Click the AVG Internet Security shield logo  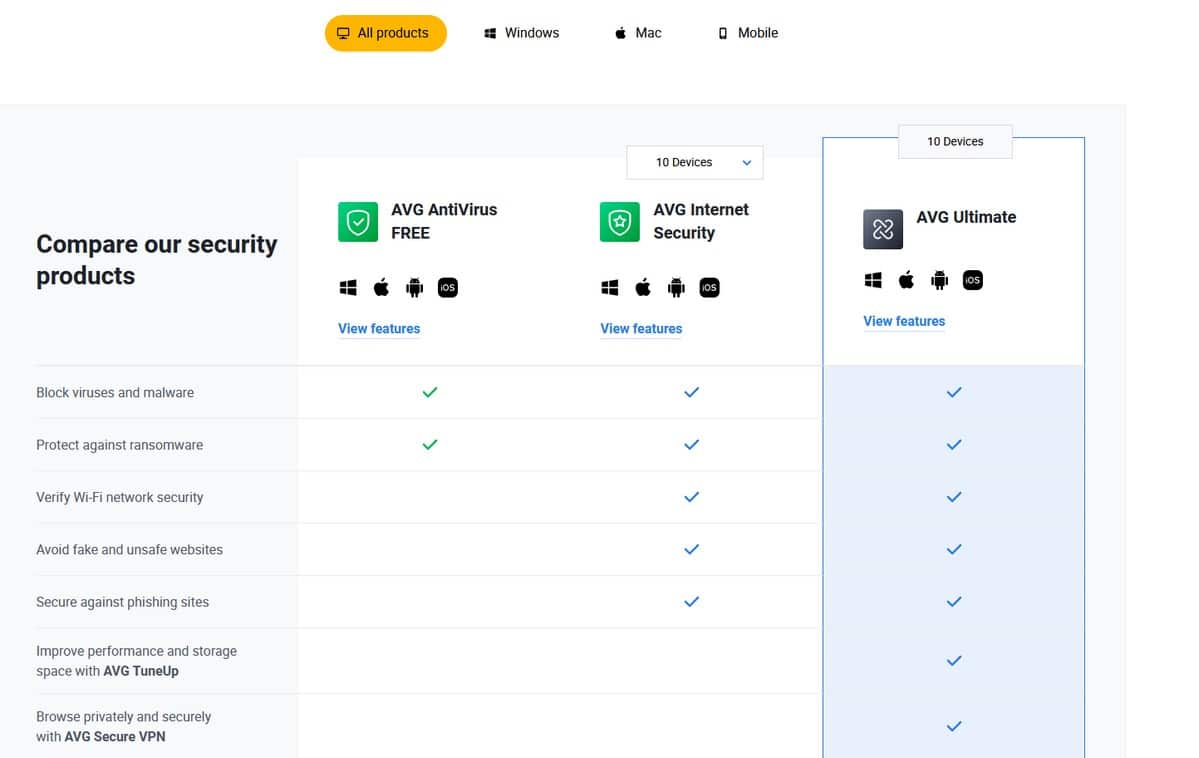pos(619,222)
